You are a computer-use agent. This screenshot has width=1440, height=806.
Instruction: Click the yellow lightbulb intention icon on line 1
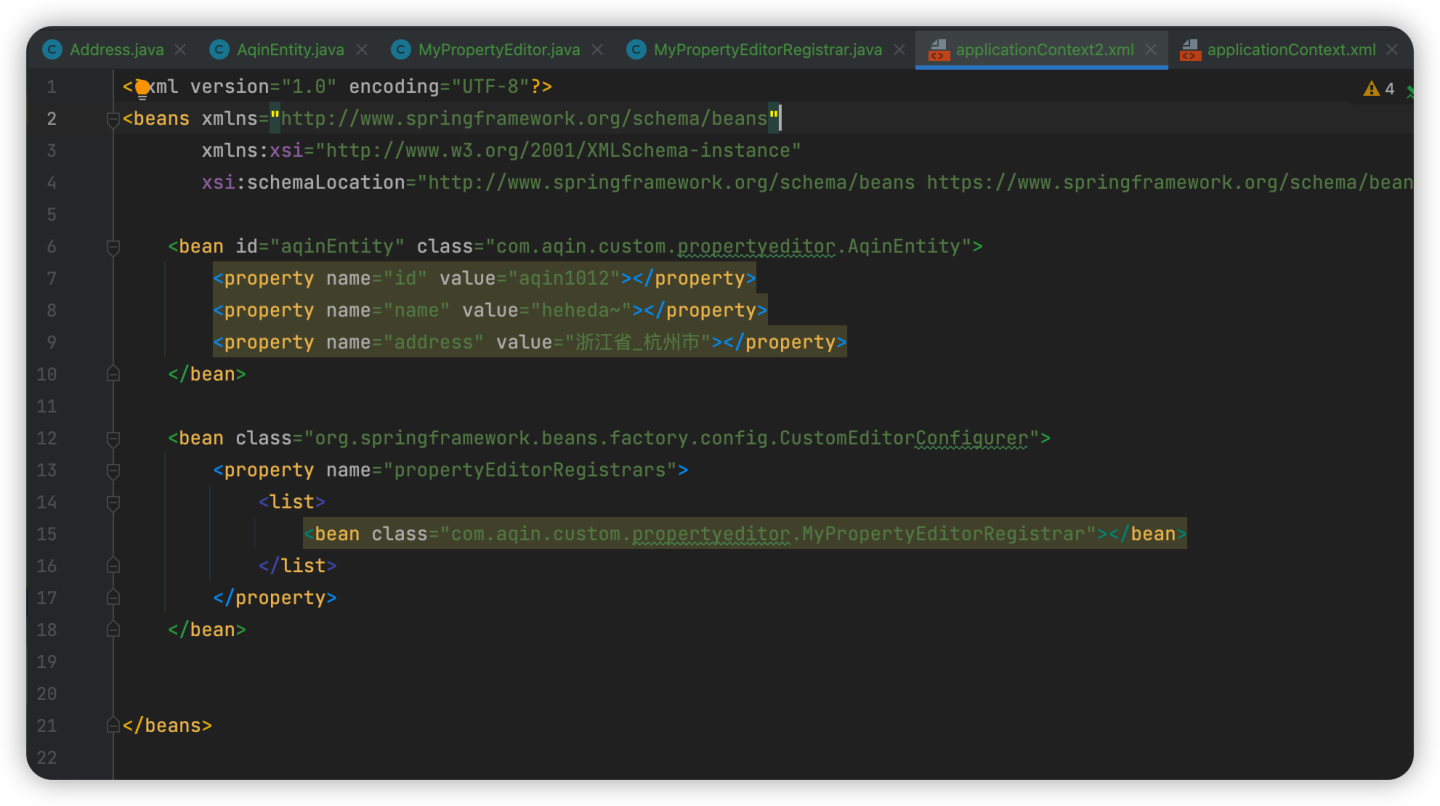[x=142, y=88]
